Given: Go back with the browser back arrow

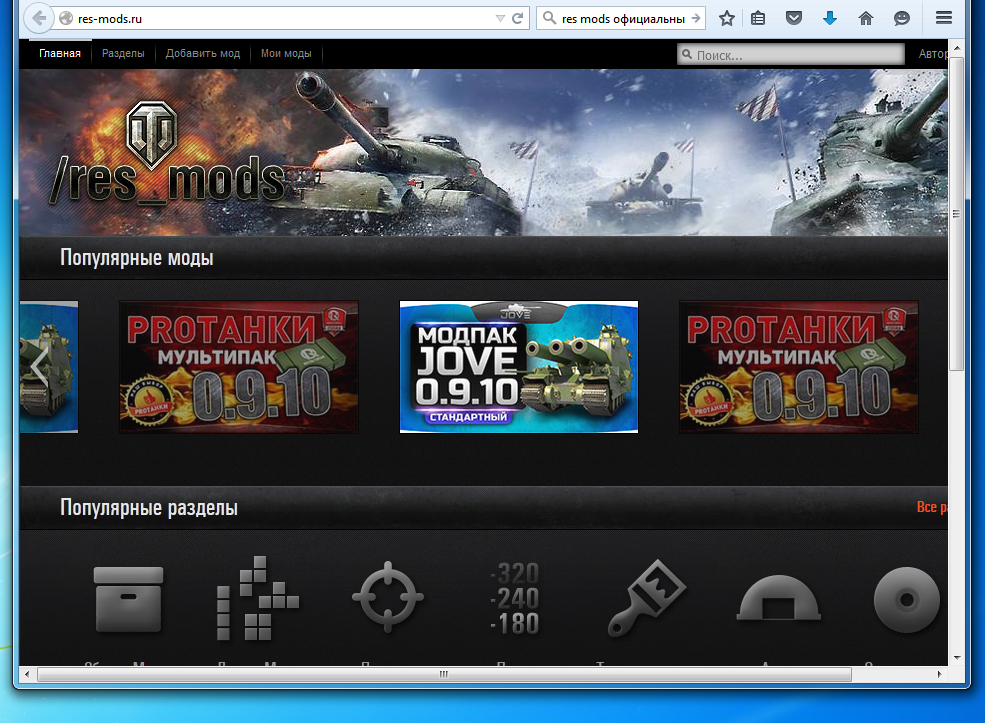Looking at the screenshot, I should (39, 18).
